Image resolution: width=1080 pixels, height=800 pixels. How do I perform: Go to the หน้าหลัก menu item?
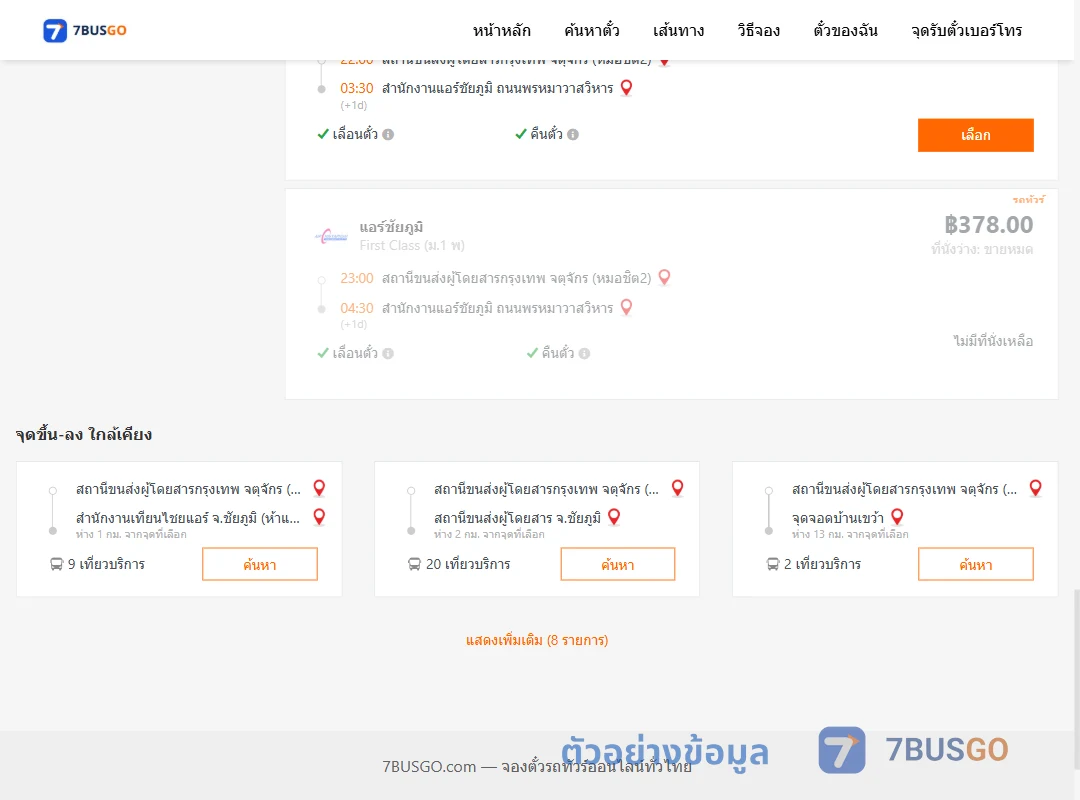501,30
